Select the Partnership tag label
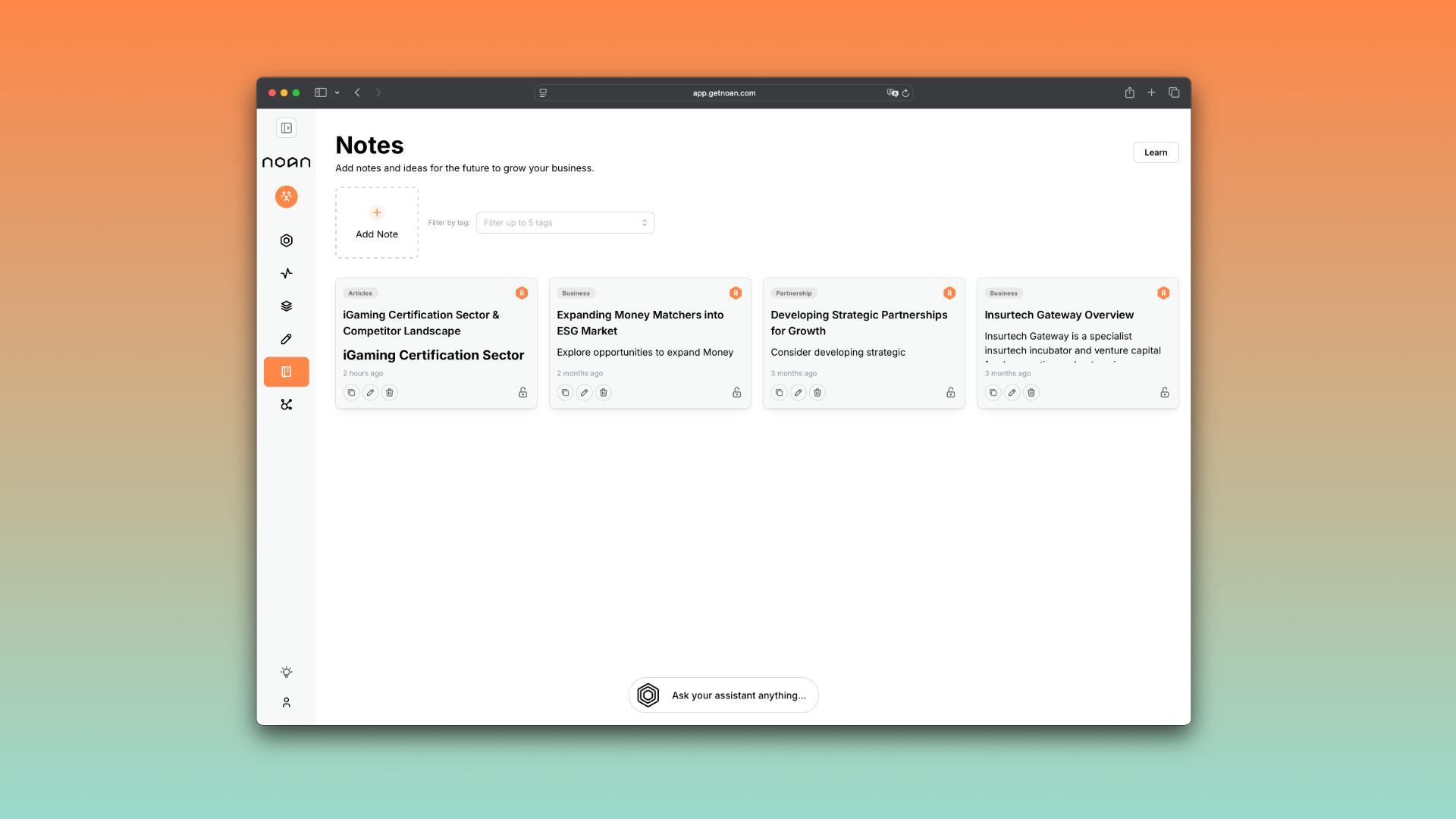 793,293
